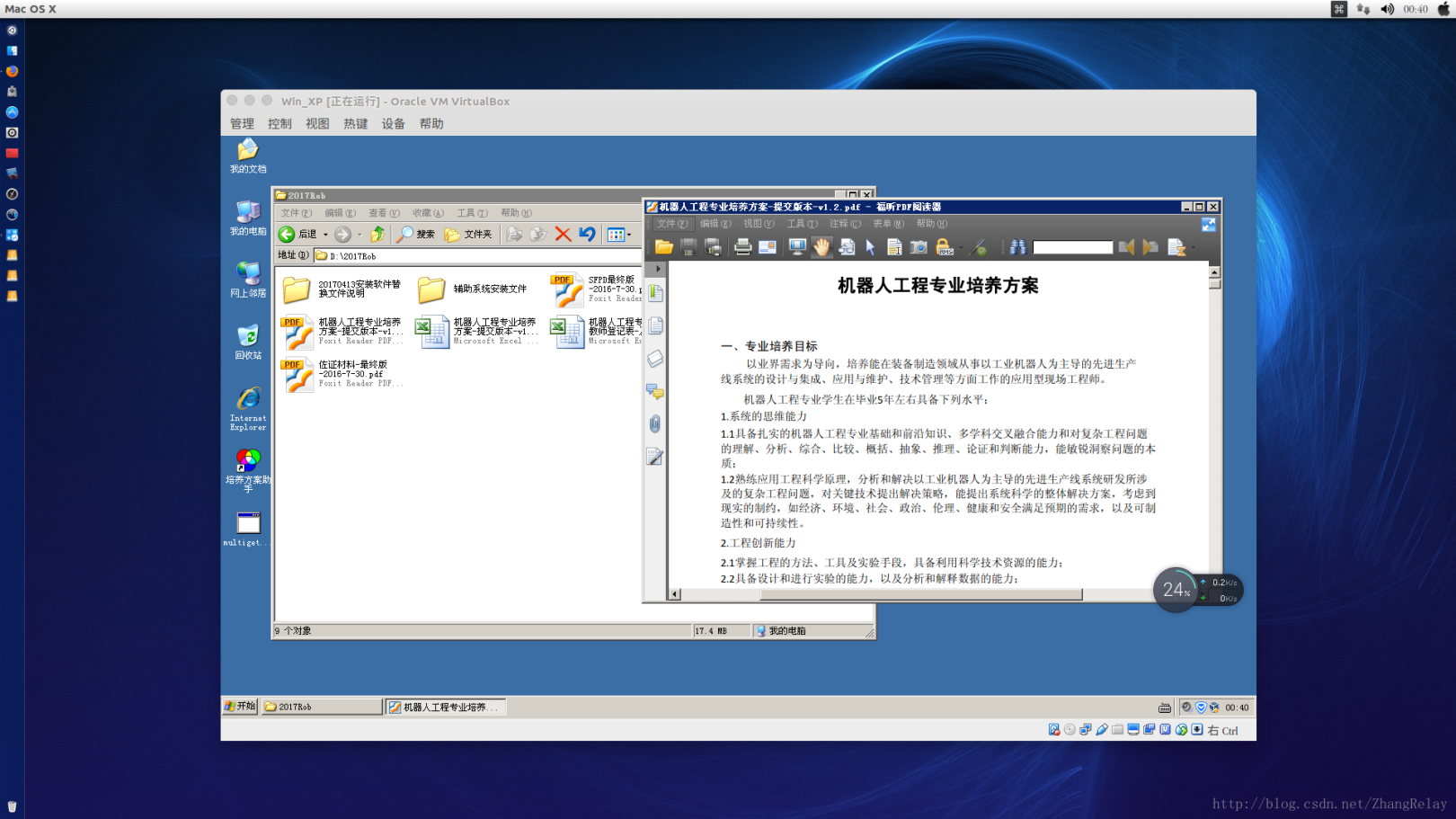1456x819 pixels.
Task: Click 培养方案助手 desktop icon
Action: [x=248, y=470]
